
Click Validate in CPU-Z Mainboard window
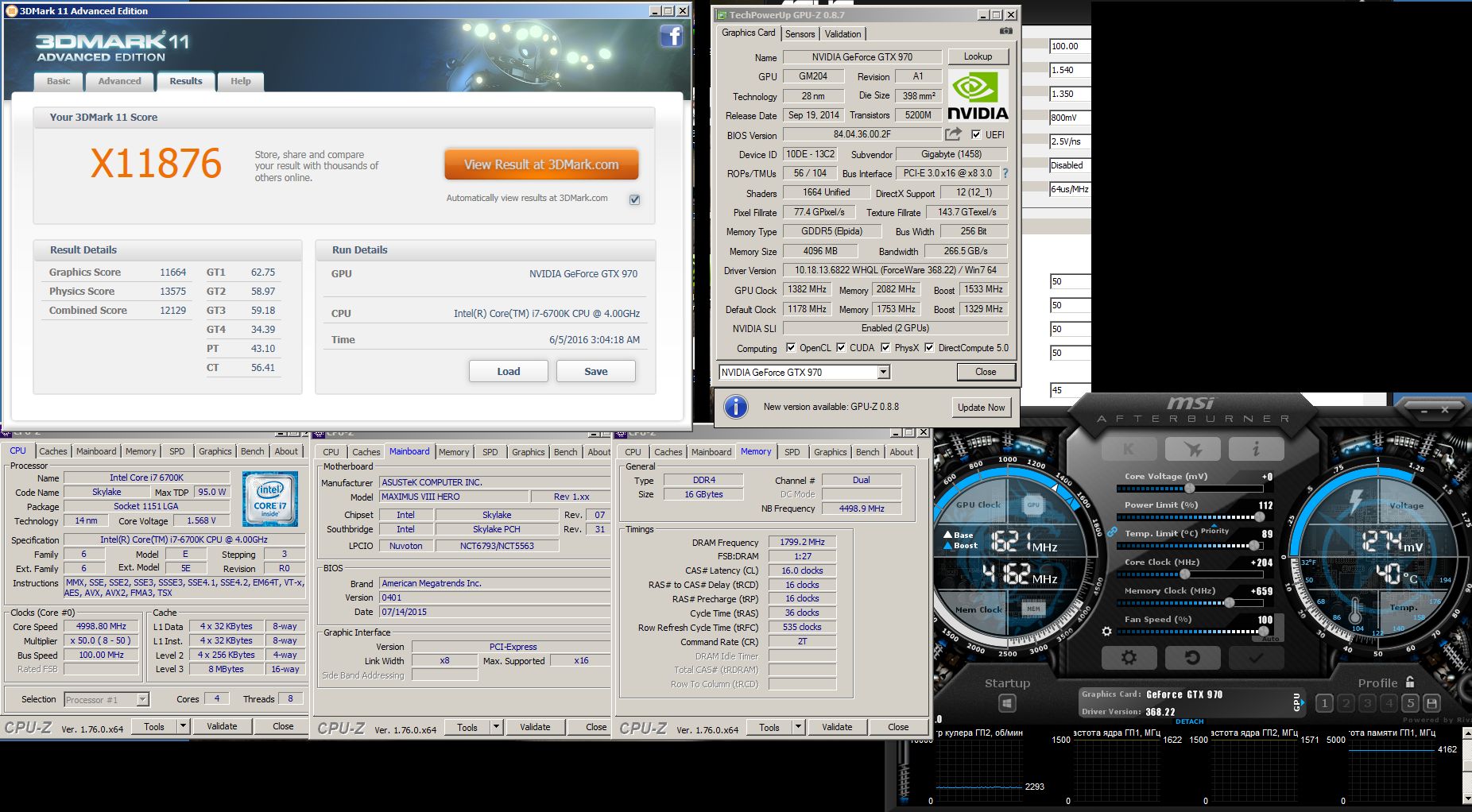click(535, 726)
